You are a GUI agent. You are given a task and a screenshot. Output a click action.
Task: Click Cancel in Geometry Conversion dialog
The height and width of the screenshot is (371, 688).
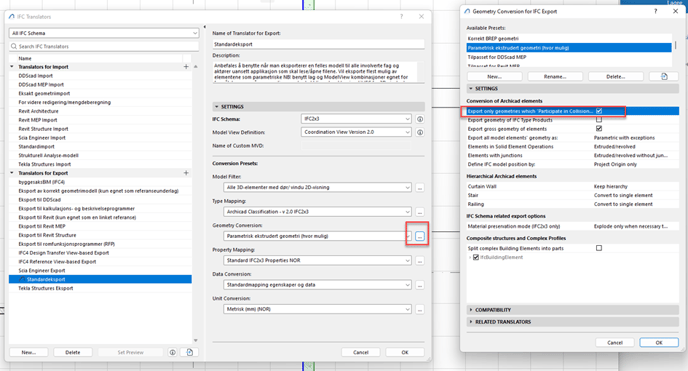[x=615, y=342]
